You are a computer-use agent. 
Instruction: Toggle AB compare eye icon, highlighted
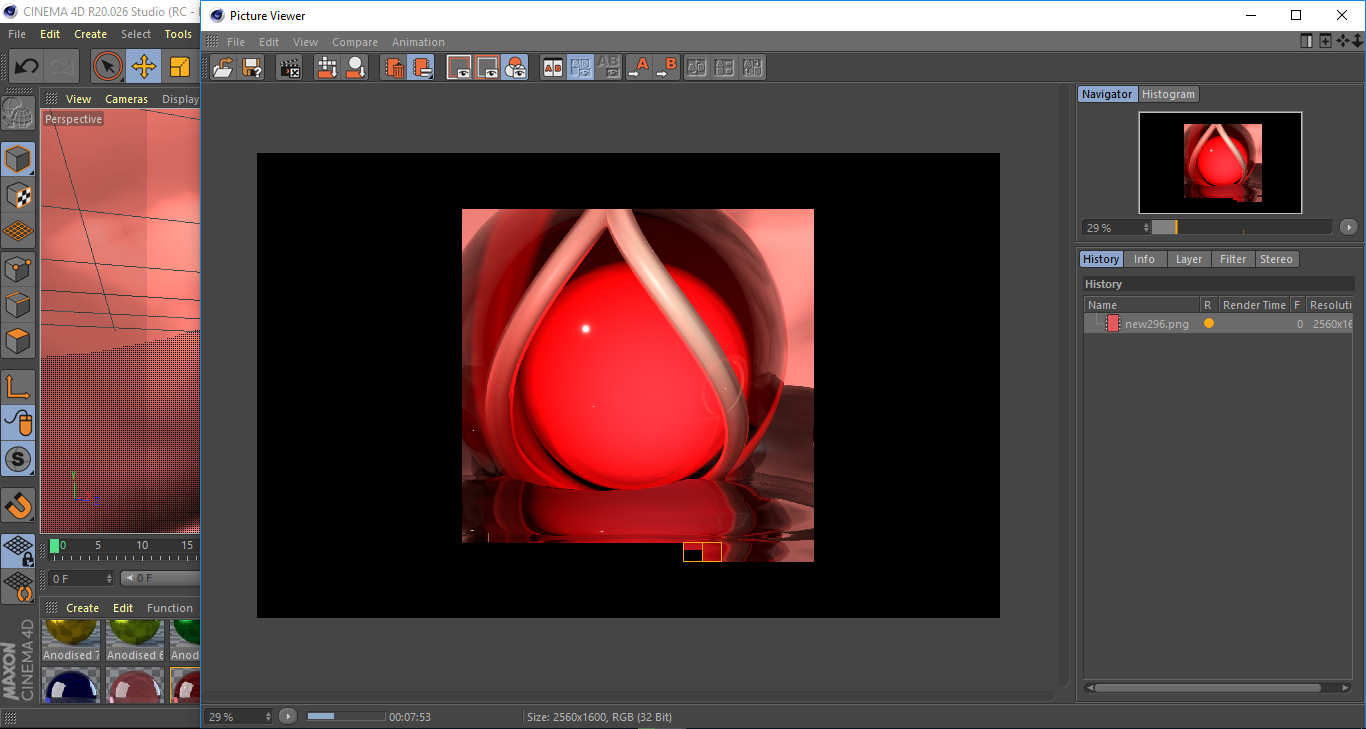[580, 68]
